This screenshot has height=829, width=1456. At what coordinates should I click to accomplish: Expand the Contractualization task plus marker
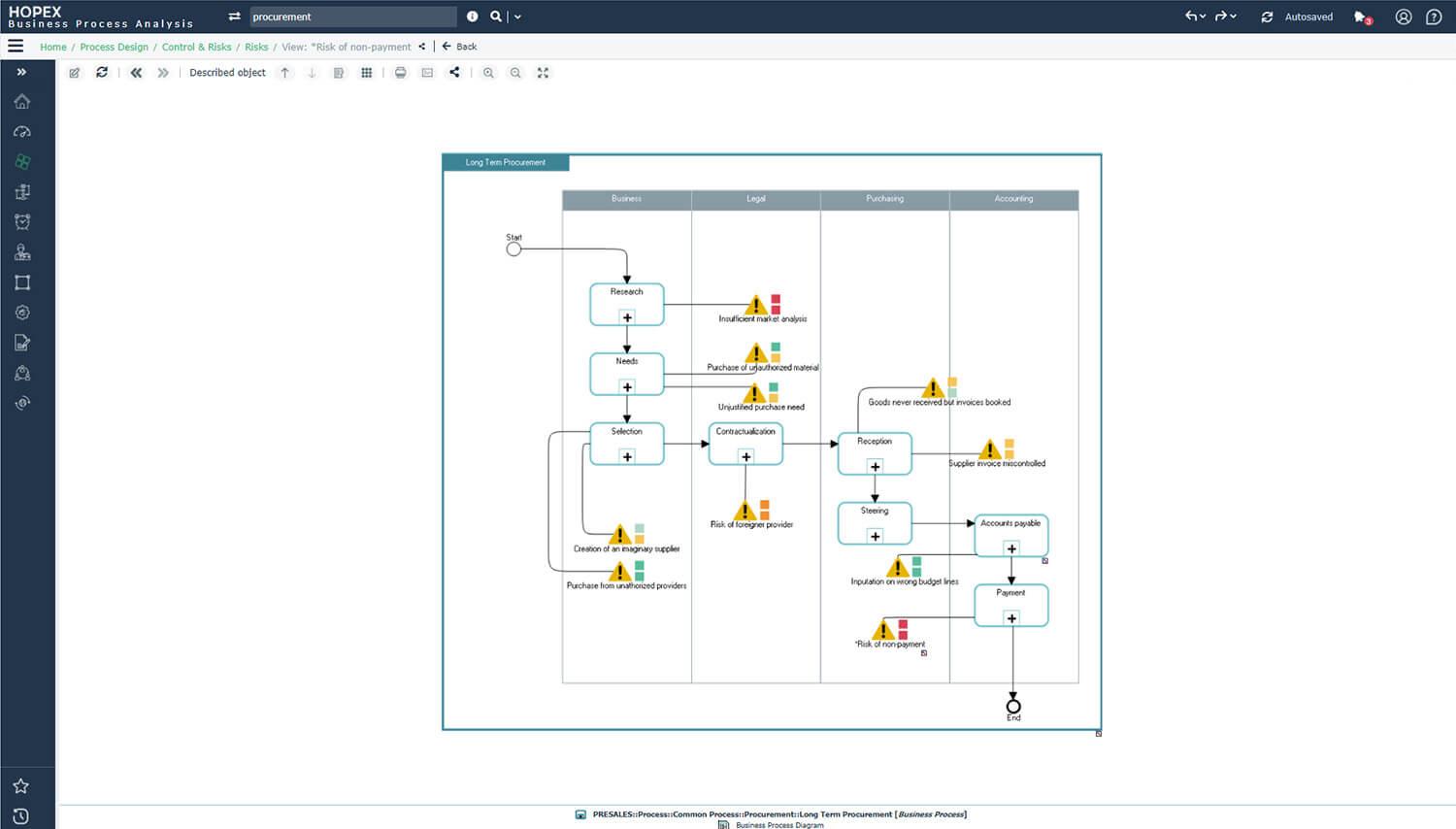[x=746, y=457]
